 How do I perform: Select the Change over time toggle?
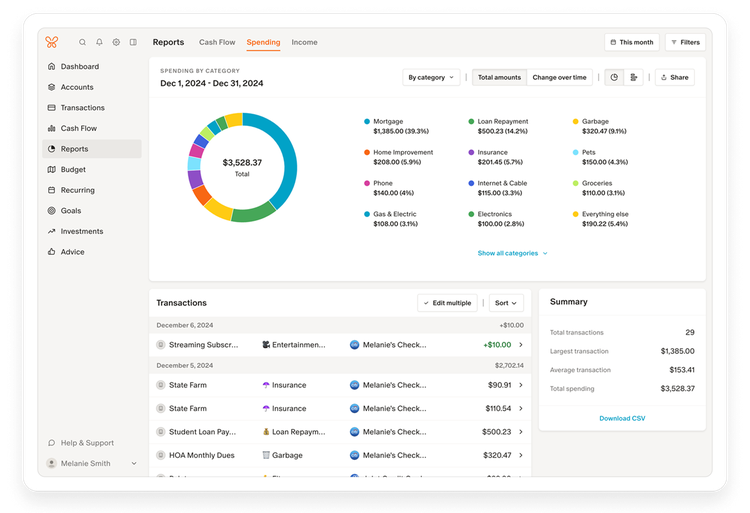click(560, 77)
